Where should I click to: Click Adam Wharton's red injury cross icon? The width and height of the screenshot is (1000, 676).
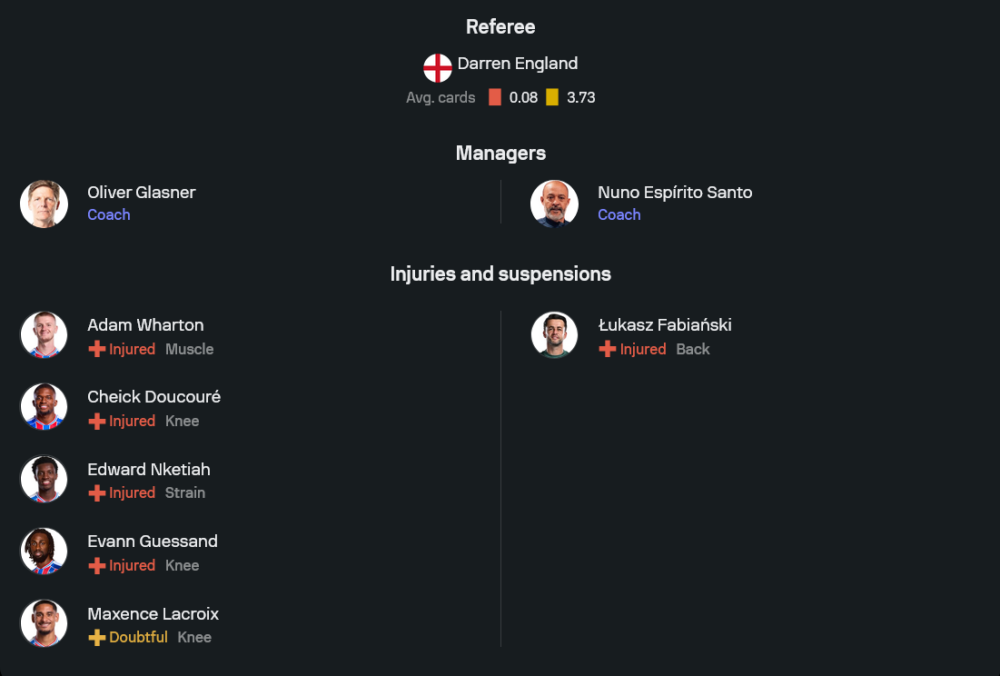point(97,349)
